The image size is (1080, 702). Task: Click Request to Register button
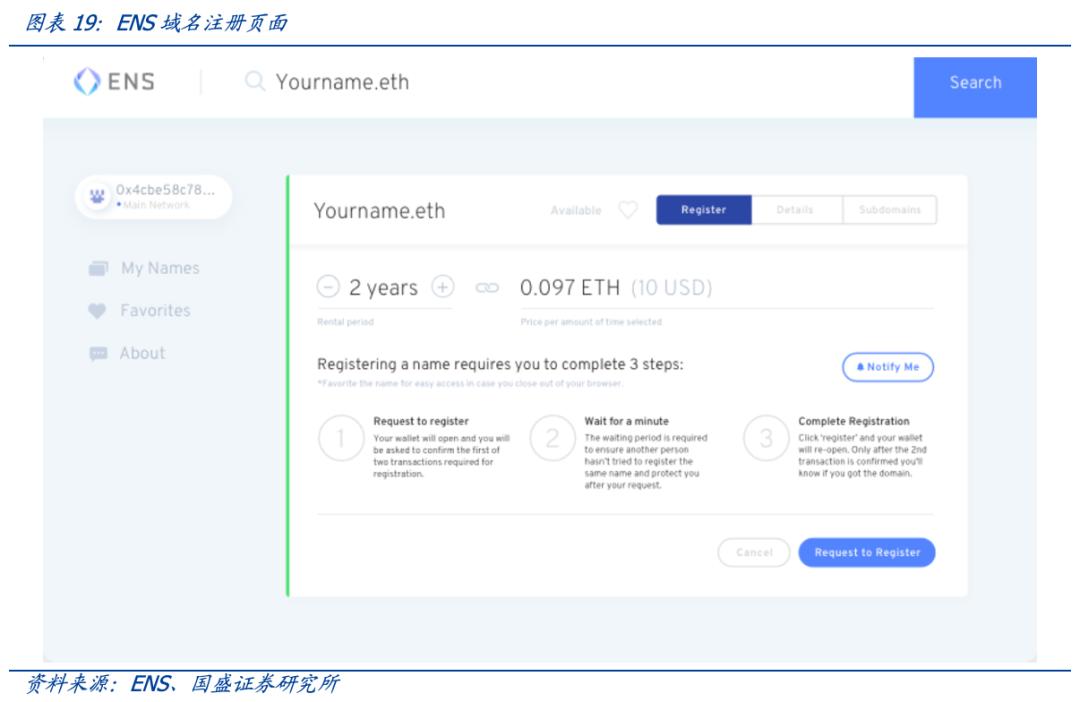[866, 553]
